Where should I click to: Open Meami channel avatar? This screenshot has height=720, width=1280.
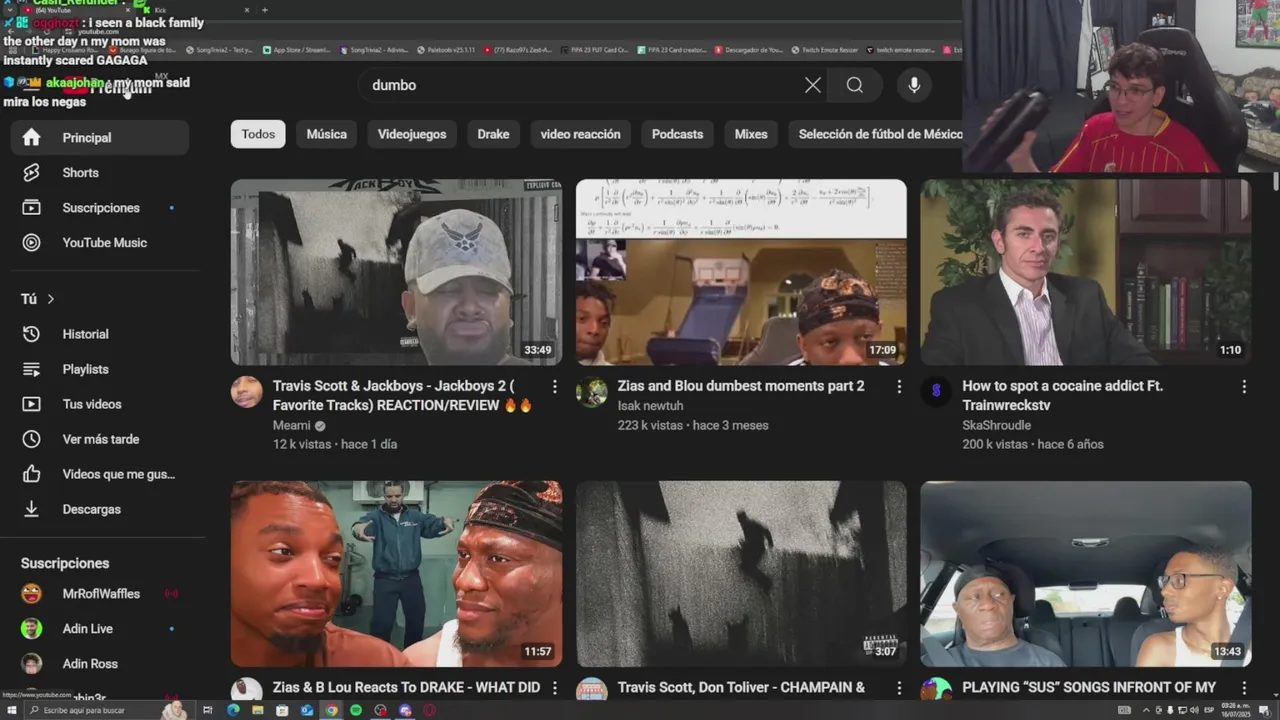point(247,392)
